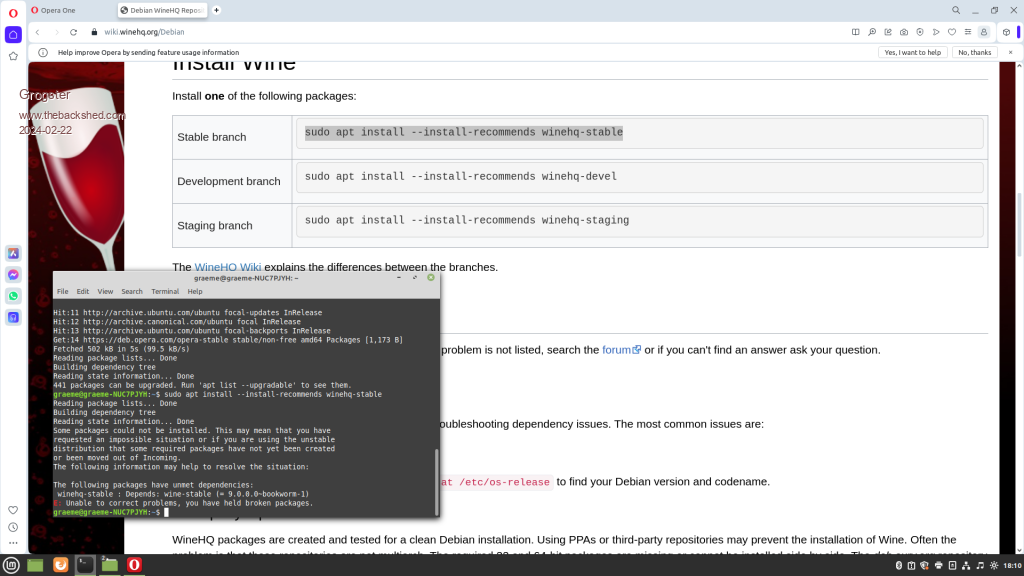Click the heart icon to bookmark page

click(952, 32)
